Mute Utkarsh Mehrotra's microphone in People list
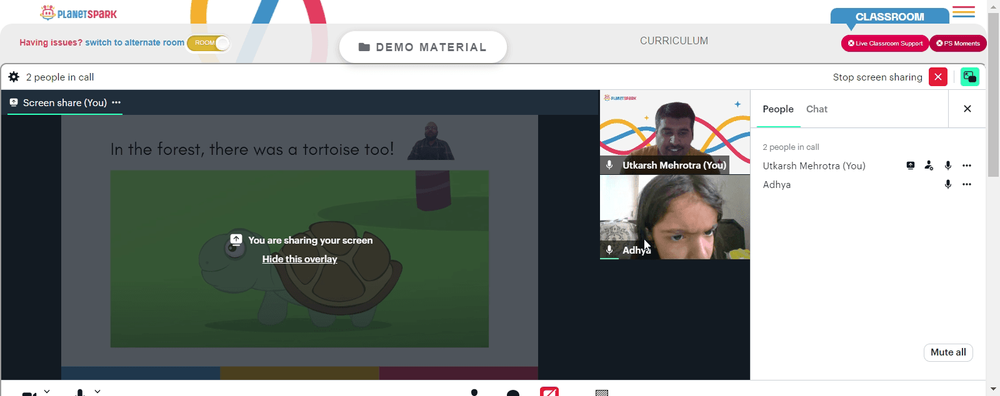 [x=948, y=166]
